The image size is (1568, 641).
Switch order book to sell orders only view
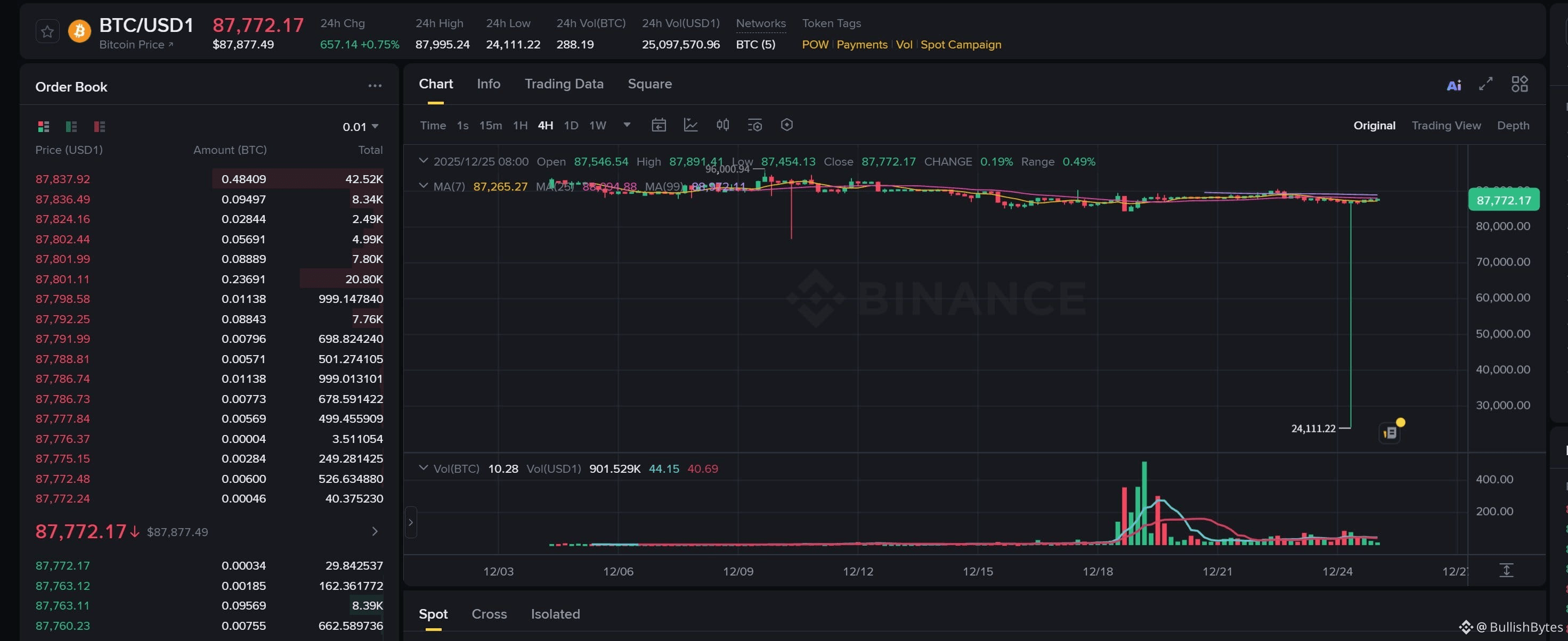pos(99,127)
